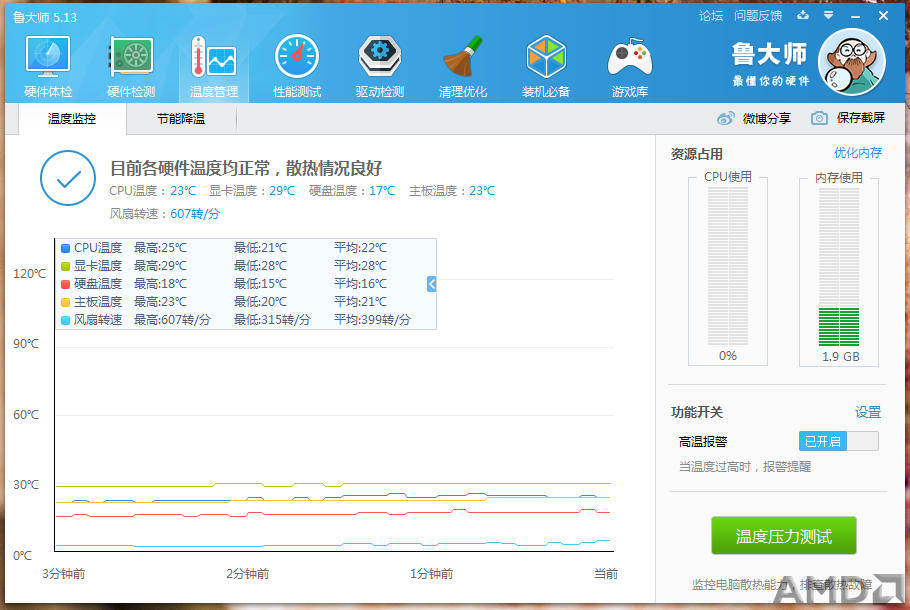910x610 pixels.
Task: Click the Weibo share icon
Action: pos(725,118)
